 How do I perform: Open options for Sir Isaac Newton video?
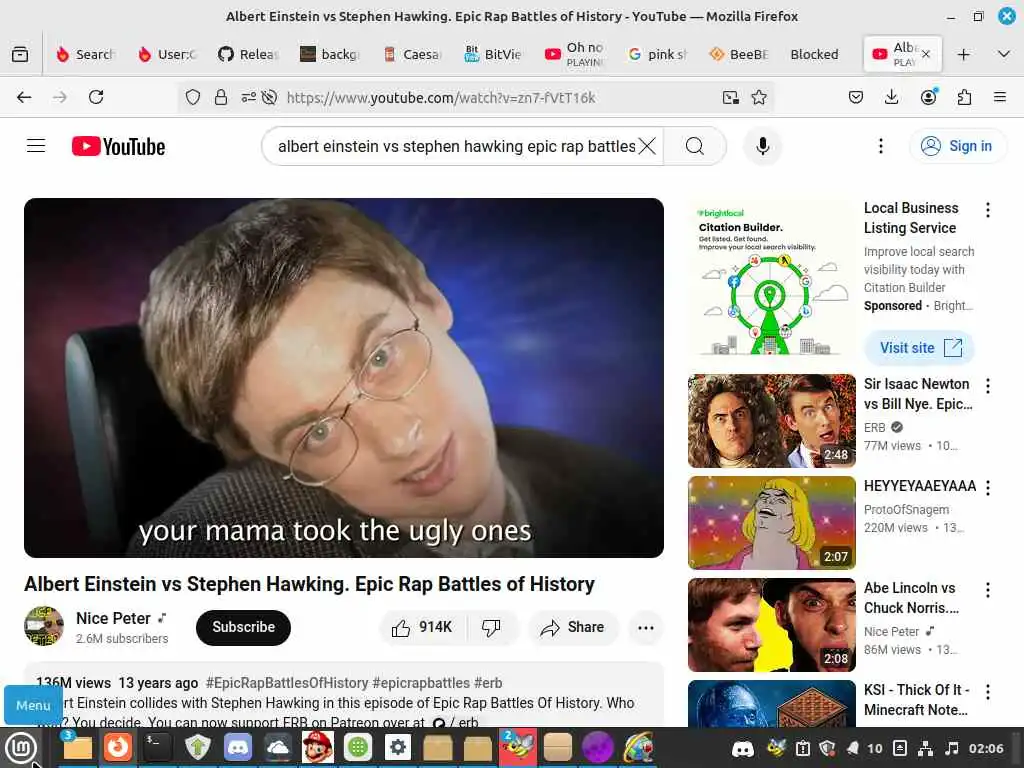pos(987,386)
